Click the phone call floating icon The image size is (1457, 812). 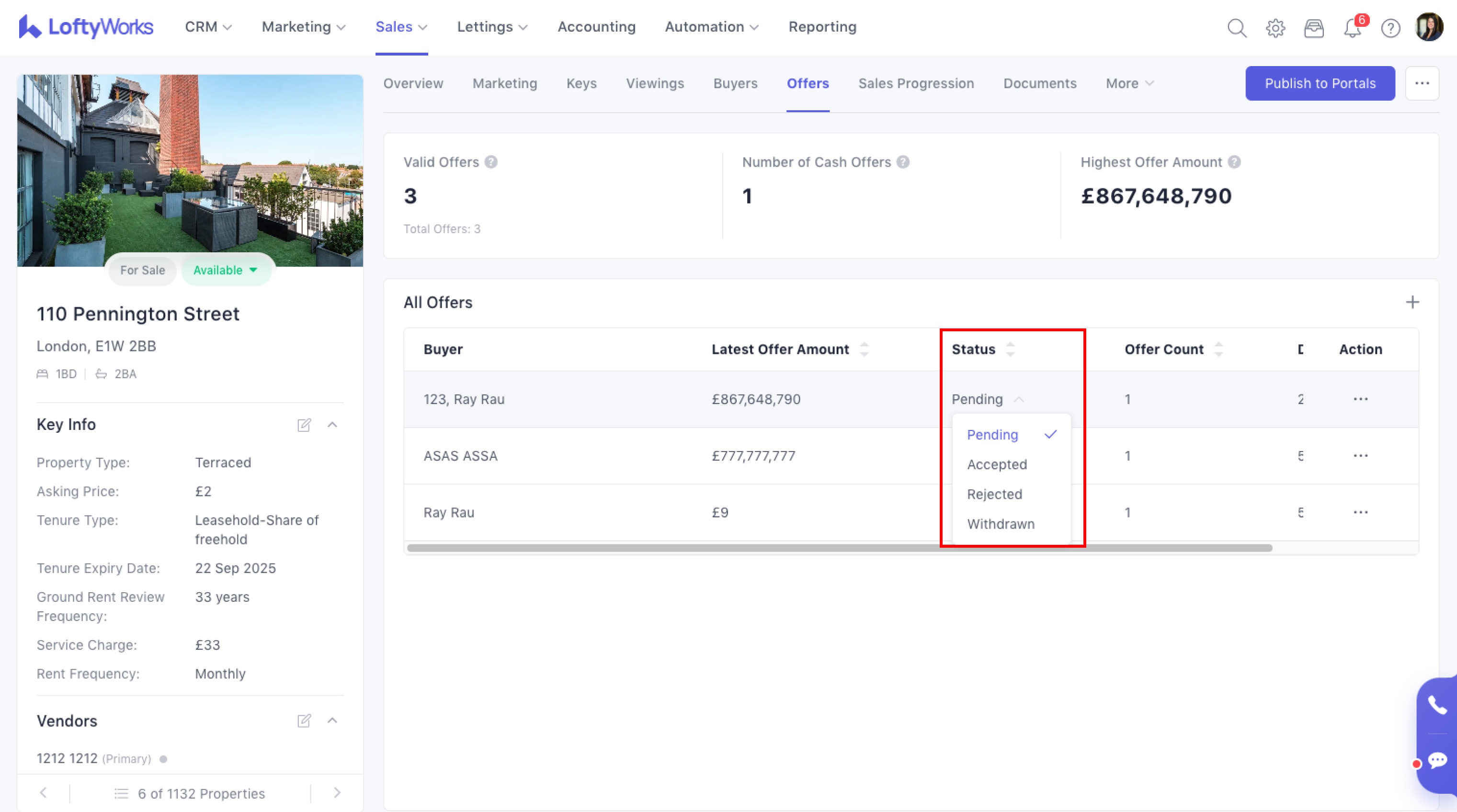1436,705
